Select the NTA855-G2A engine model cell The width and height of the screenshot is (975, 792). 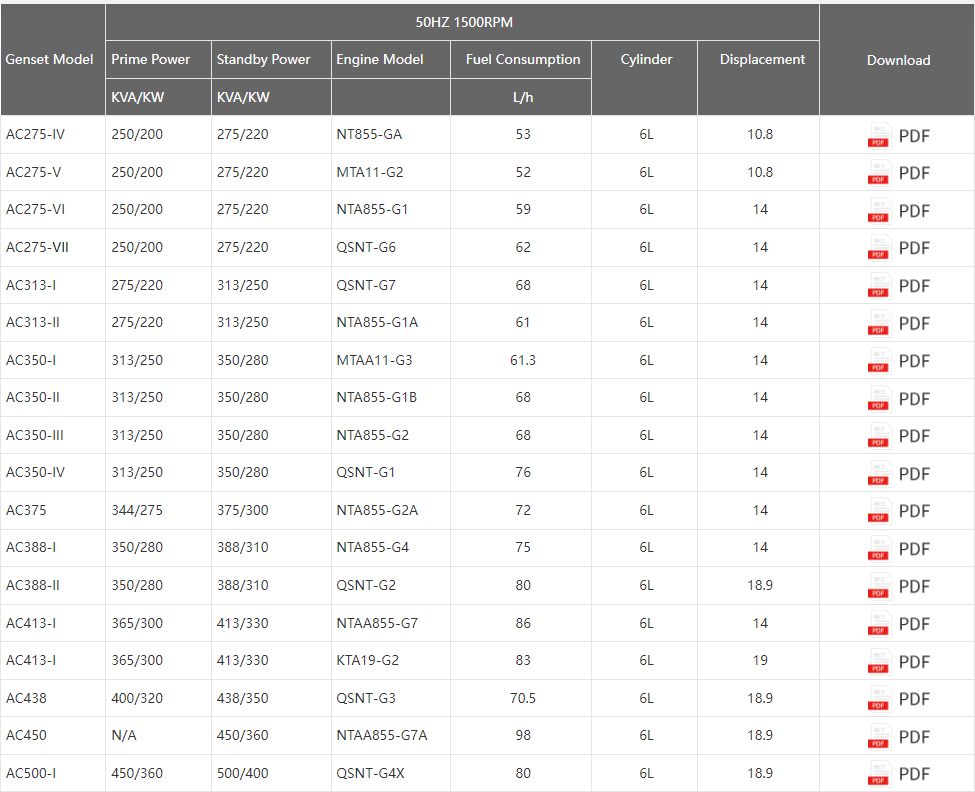click(x=390, y=510)
